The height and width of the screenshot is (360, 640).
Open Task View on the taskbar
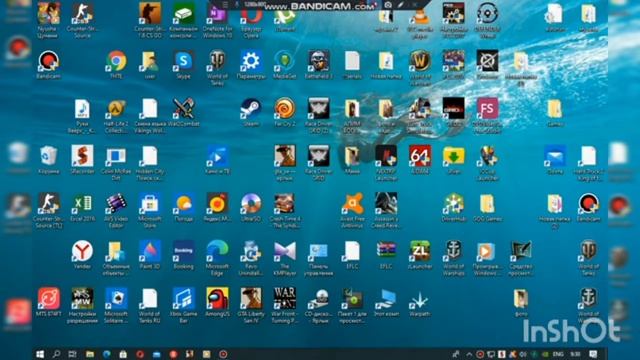tap(72, 354)
